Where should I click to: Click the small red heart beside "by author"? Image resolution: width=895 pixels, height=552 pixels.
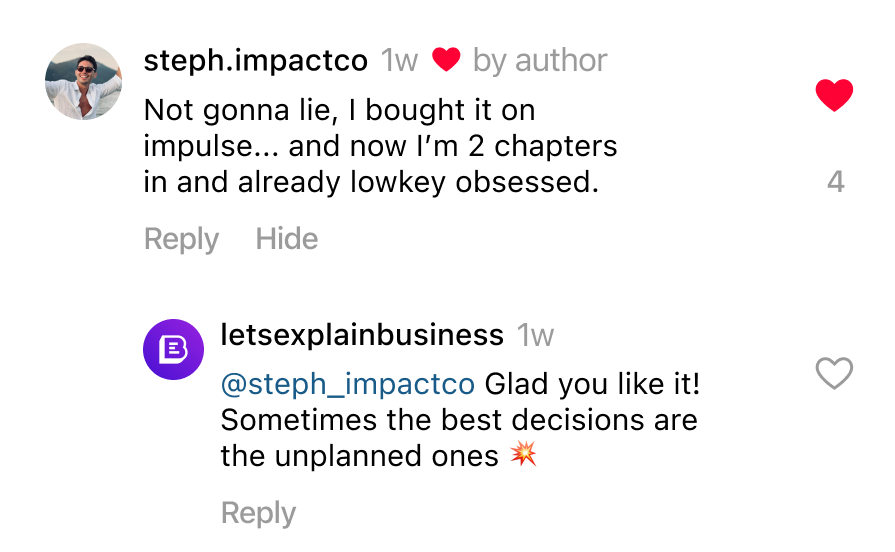click(445, 61)
